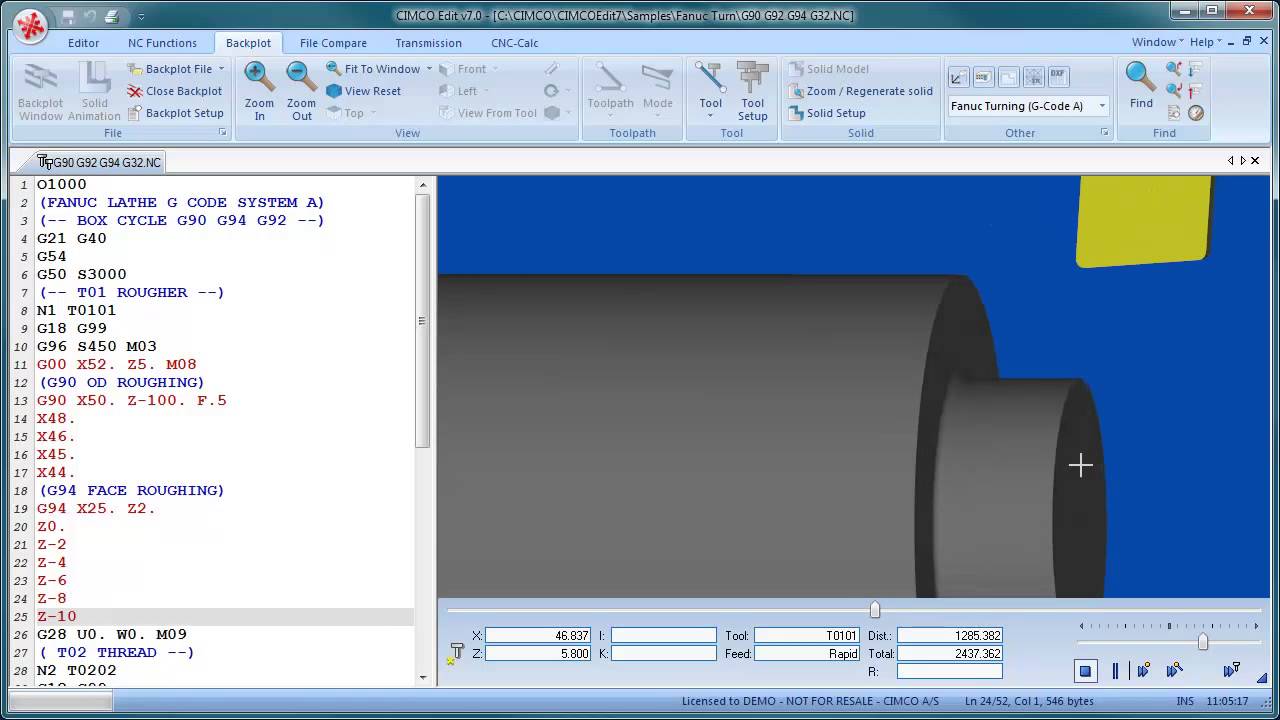Click the Undo icon in quick access toolbar
This screenshot has height=720, width=1280.
click(90, 16)
